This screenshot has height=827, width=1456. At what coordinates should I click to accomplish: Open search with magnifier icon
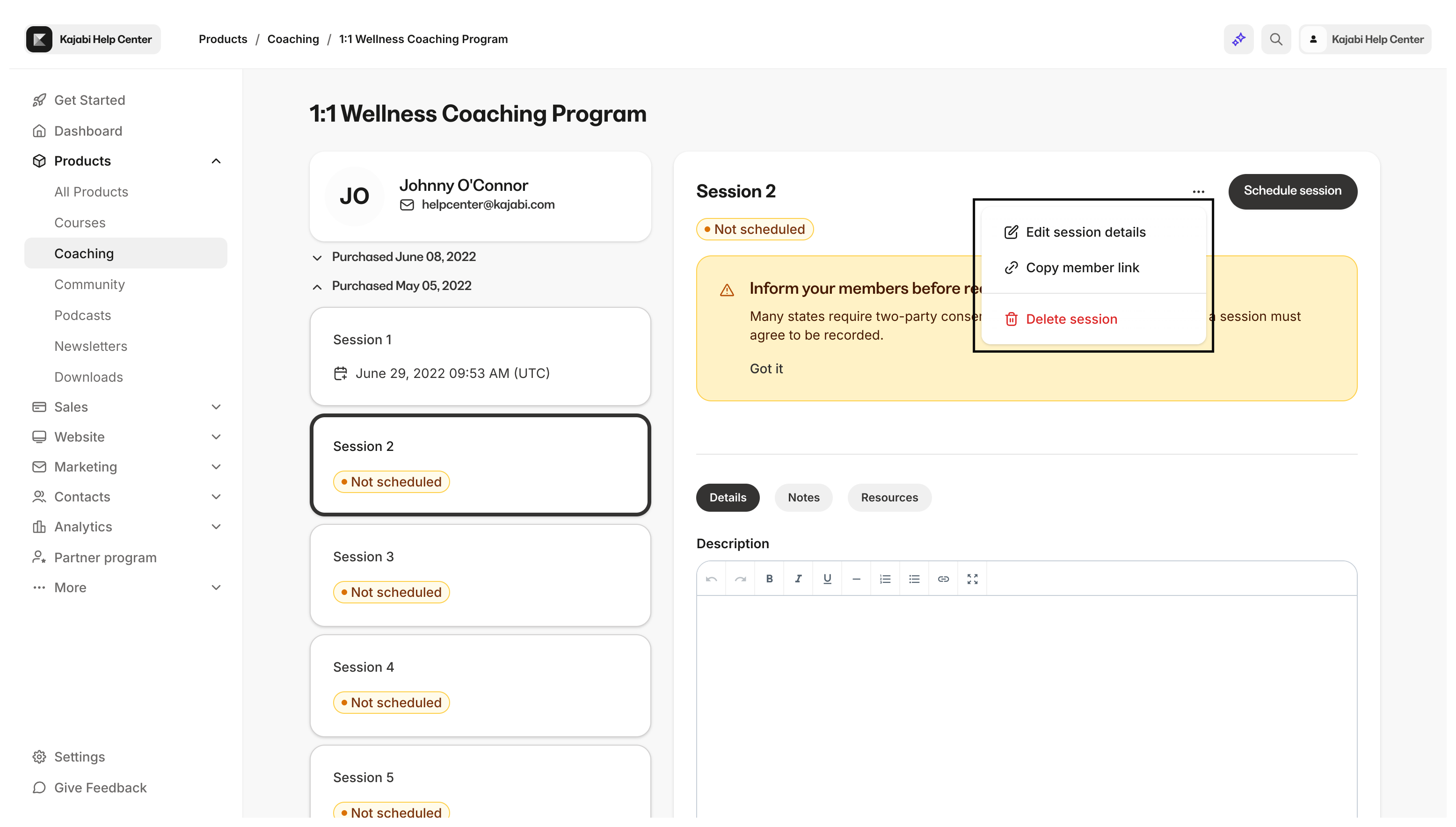[1276, 39]
